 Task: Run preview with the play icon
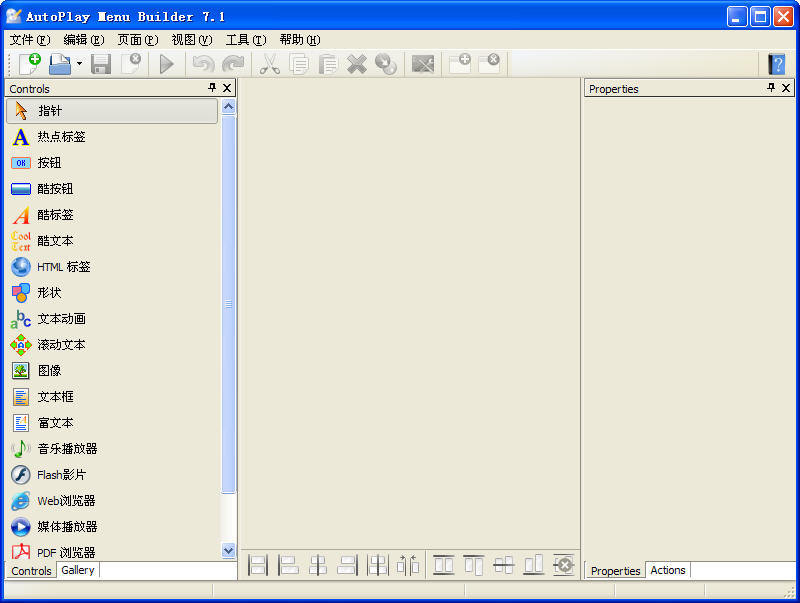pyautogui.click(x=166, y=63)
